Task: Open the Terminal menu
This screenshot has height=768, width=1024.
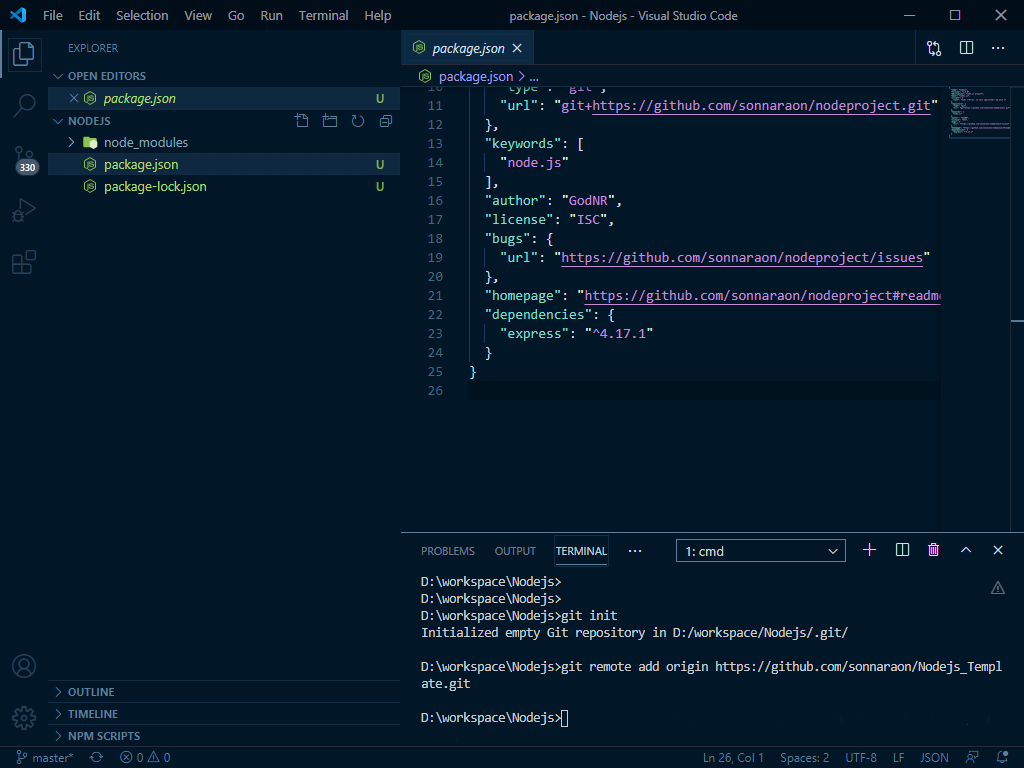Action: 323,15
